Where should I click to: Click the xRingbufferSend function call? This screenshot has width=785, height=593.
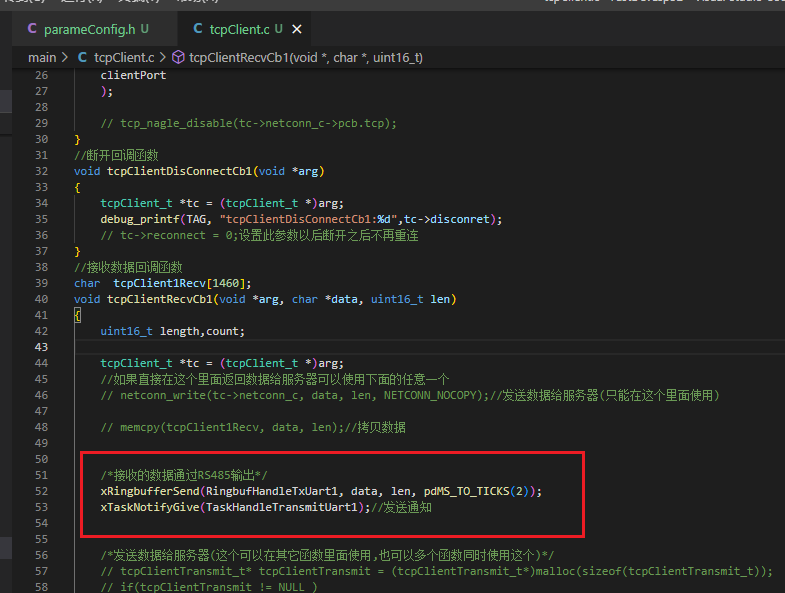[150, 491]
